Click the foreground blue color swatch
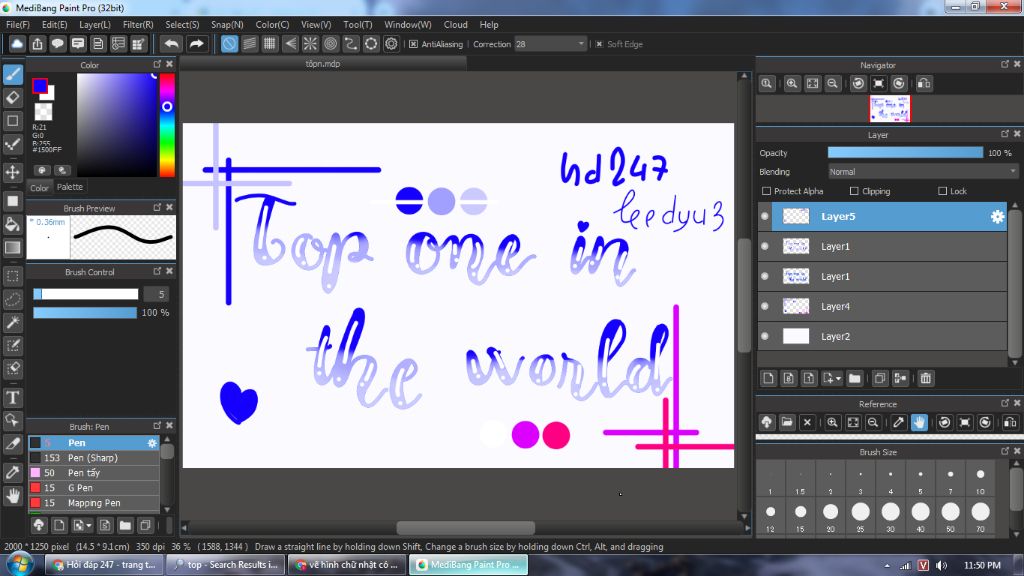The height and width of the screenshot is (576, 1024). point(40,86)
